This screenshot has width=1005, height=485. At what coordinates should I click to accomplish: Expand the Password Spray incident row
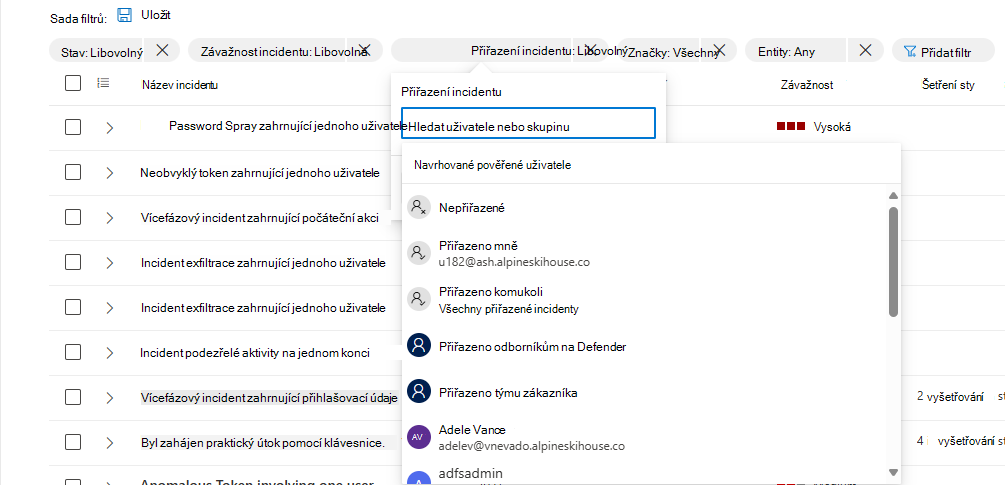pyautogui.click(x=110, y=127)
